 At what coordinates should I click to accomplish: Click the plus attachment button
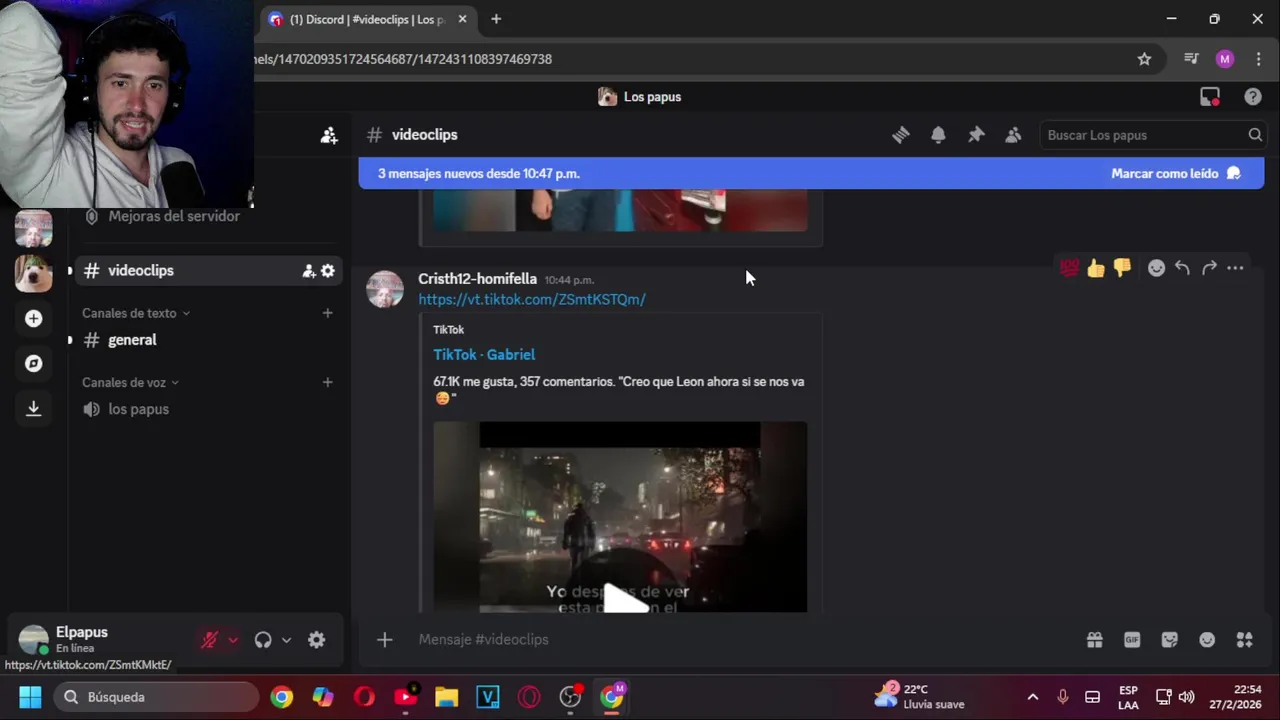click(x=385, y=640)
